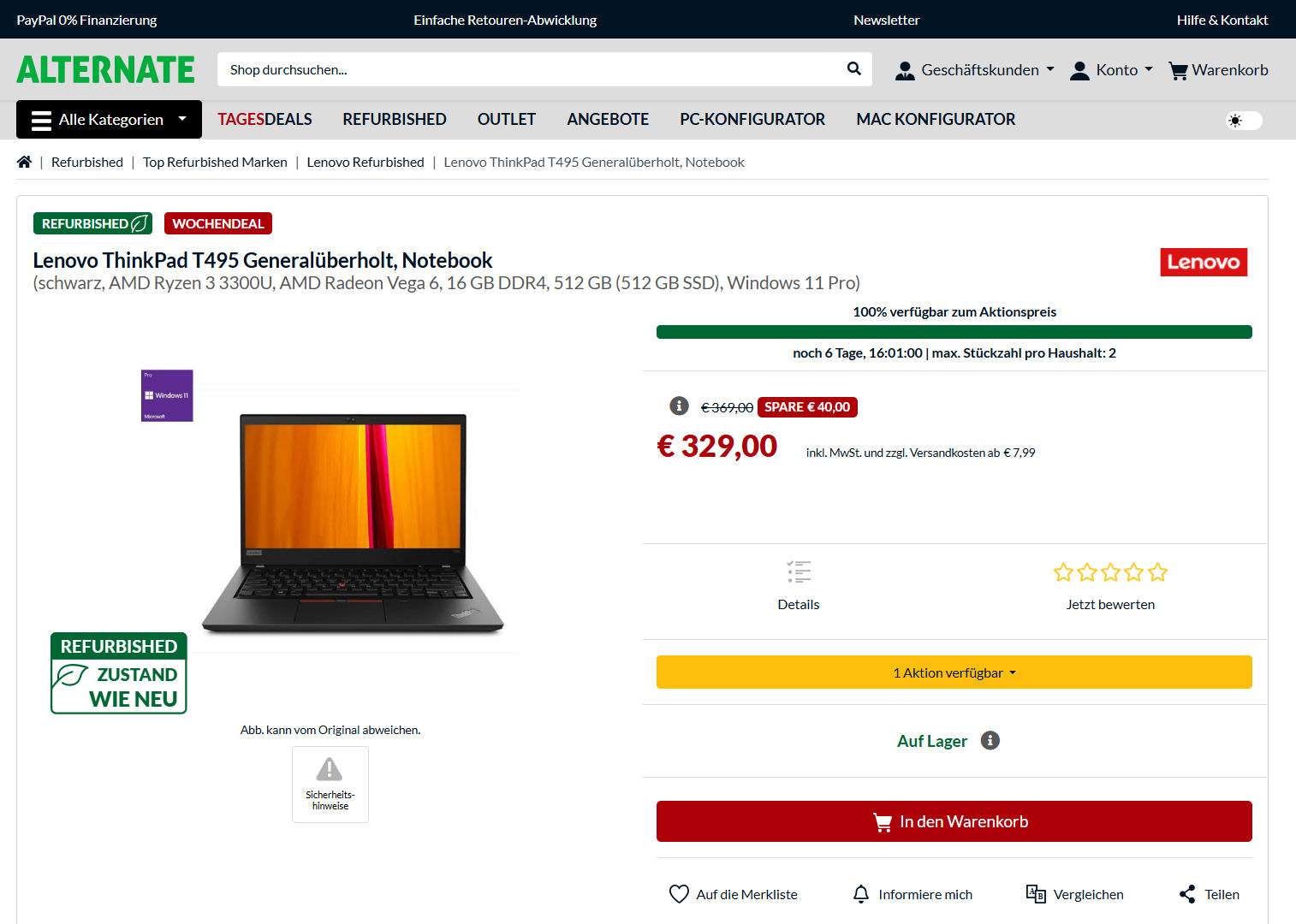1296x924 pixels.
Task: Expand Alle Kategorien menu
Action: click(109, 119)
